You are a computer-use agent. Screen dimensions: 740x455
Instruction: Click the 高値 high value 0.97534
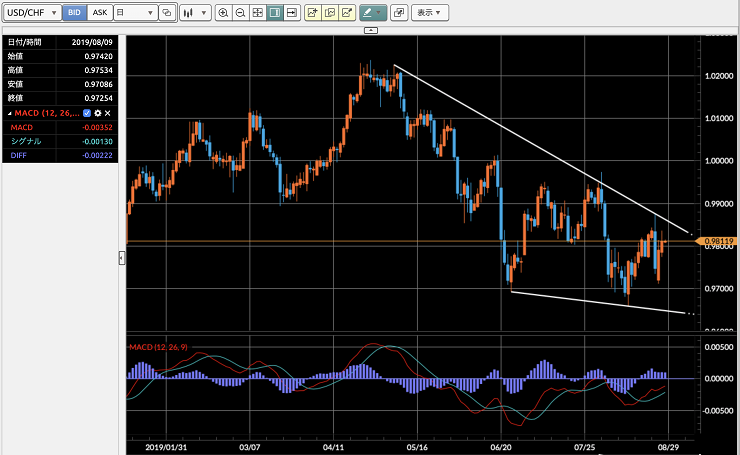point(99,70)
